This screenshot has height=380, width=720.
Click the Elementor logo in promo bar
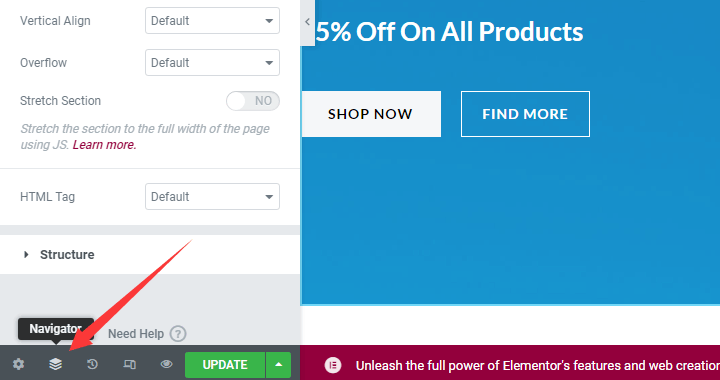click(333, 365)
